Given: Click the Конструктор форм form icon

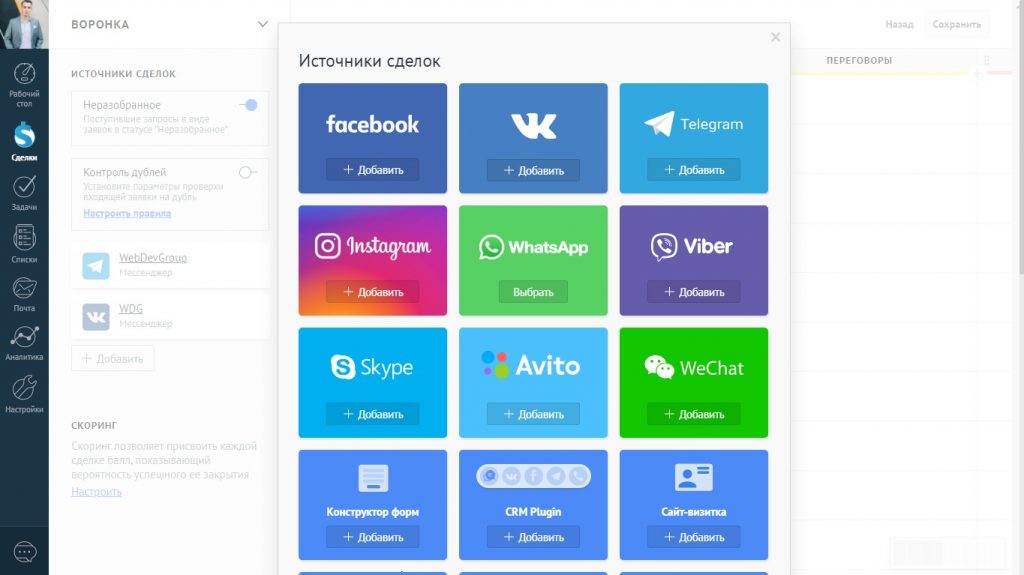Looking at the screenshot, I should tap(374, 478).
